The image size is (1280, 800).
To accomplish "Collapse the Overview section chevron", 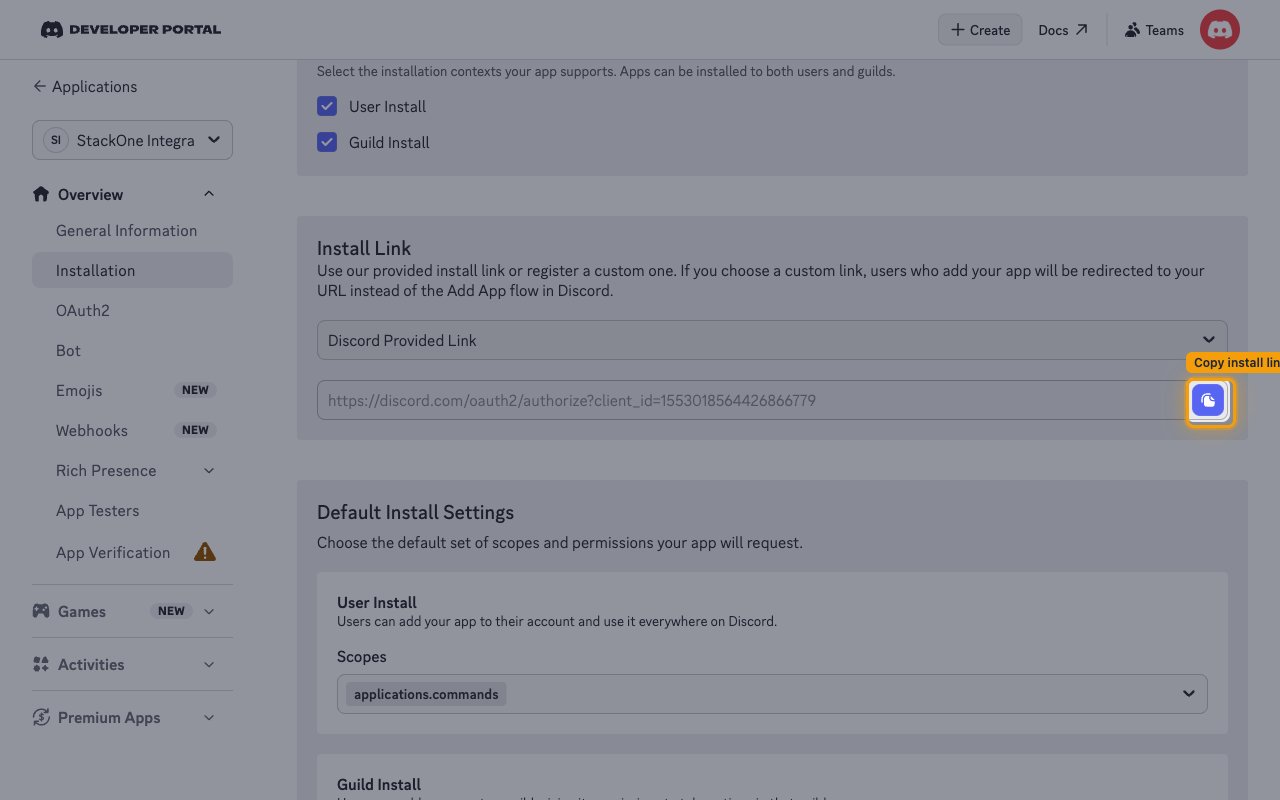I will click(x=209, y=194).
